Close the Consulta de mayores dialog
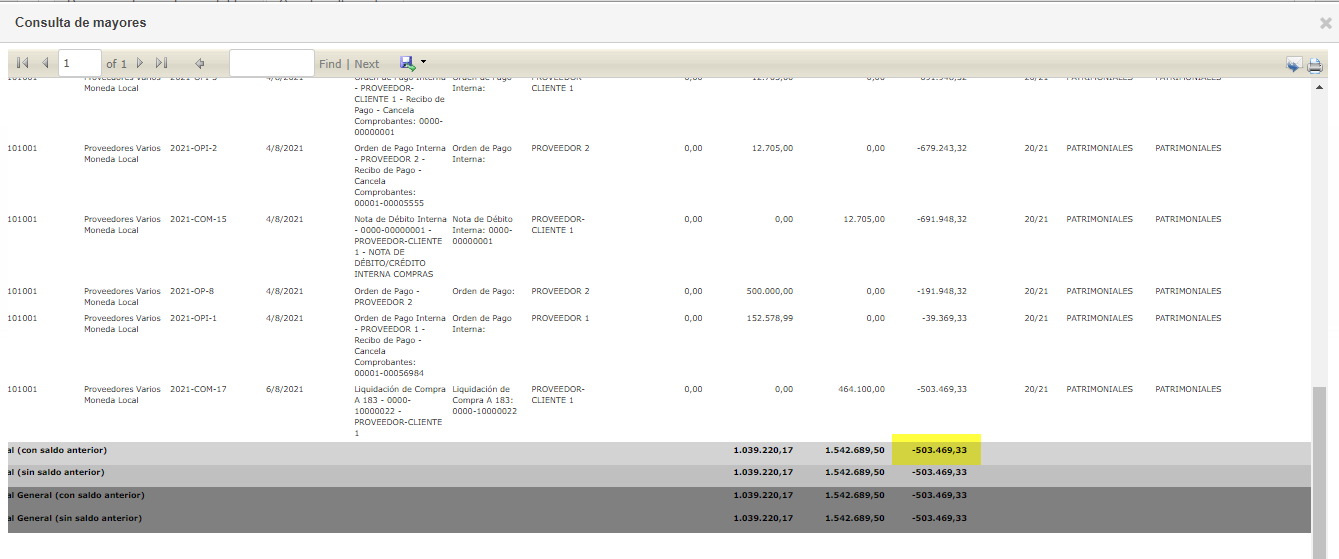Viewport: 1339px width, 559px height. tap(1326, 23)
